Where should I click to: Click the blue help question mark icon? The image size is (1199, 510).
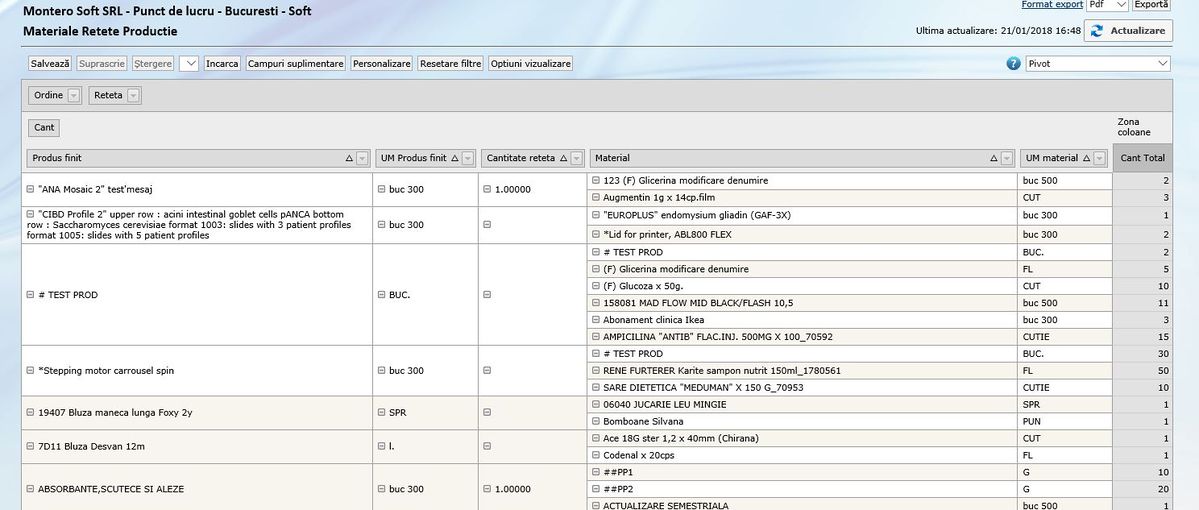(x=1015, y=63)
